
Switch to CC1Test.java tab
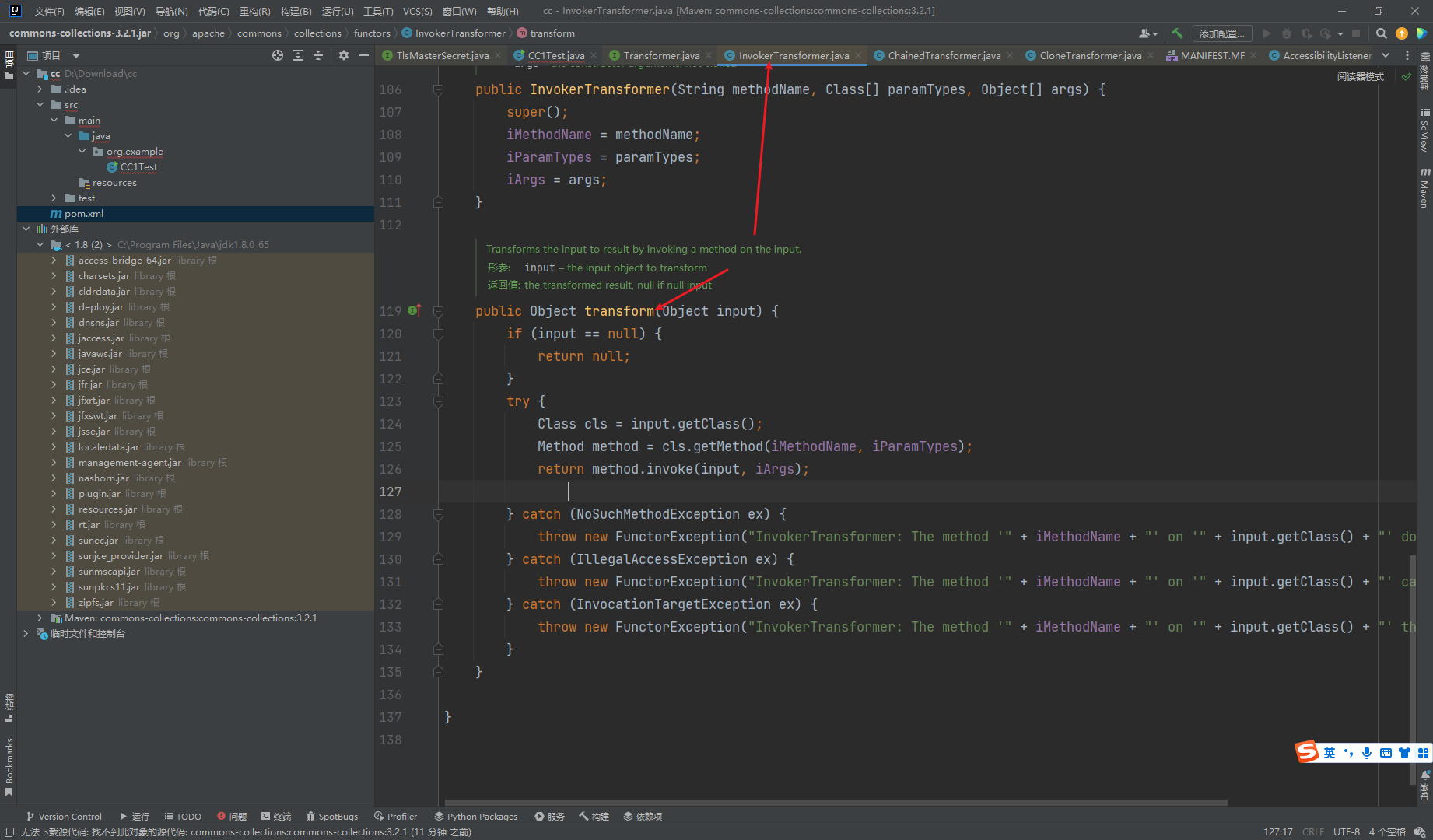pos(555,55)
